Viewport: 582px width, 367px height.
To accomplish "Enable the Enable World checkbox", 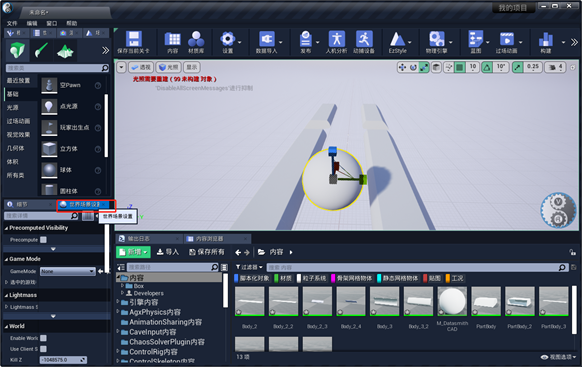I will click(x=43, y=338).
